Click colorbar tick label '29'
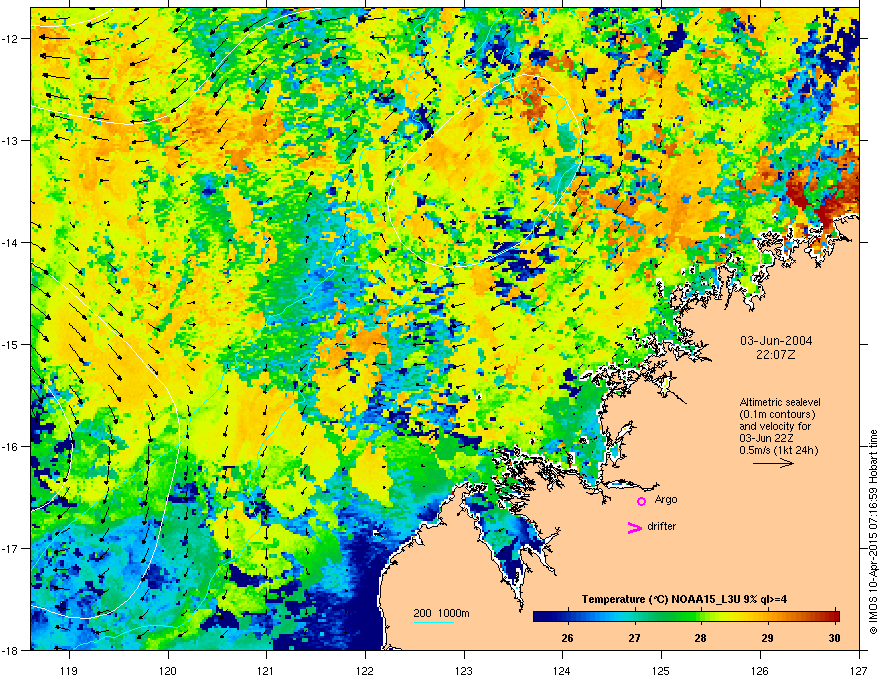880x680 pixels. tap(767, 638)
